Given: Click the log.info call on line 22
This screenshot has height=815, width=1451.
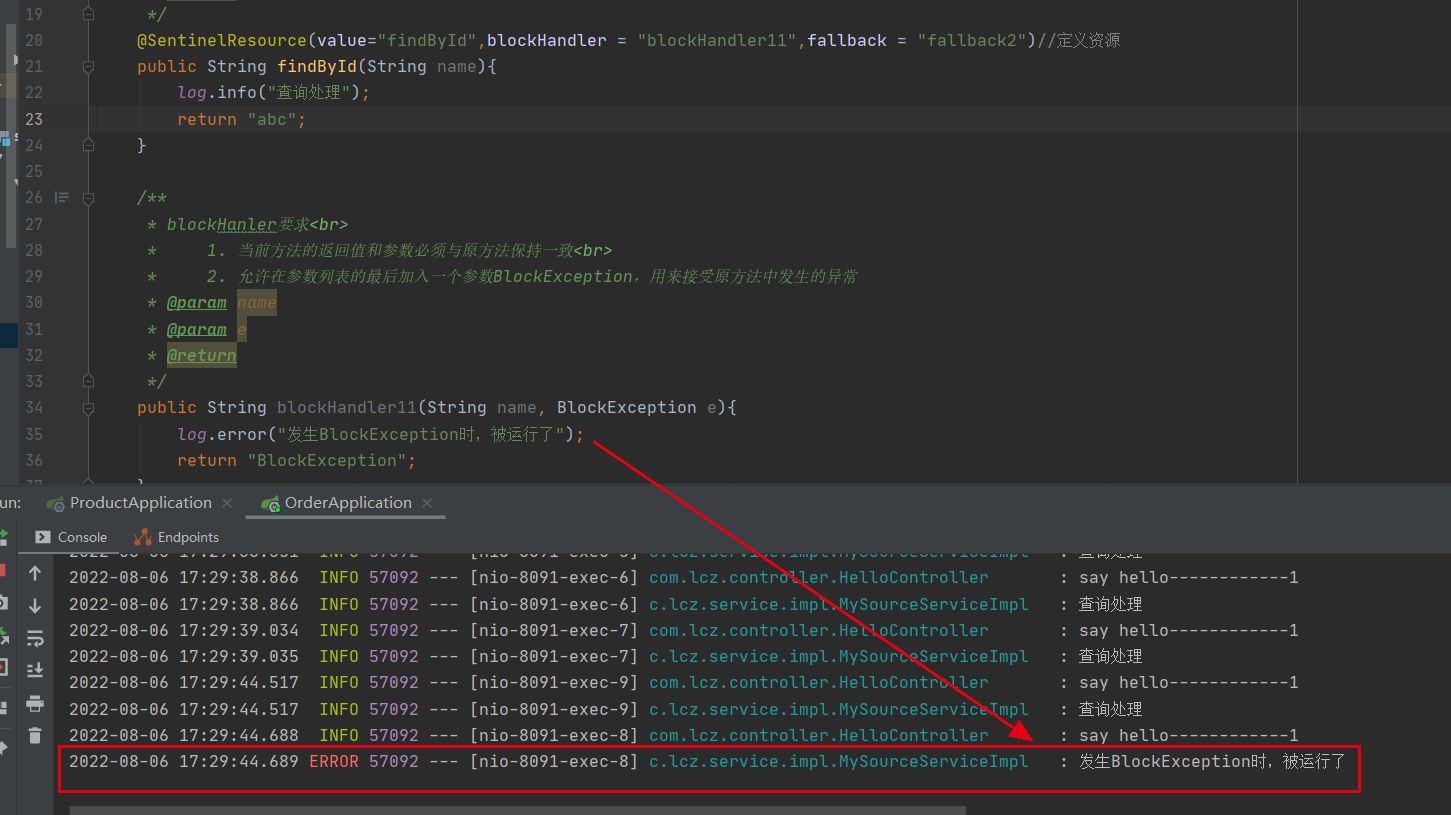Looking at the screenshot, I should (x=273, y=93).
